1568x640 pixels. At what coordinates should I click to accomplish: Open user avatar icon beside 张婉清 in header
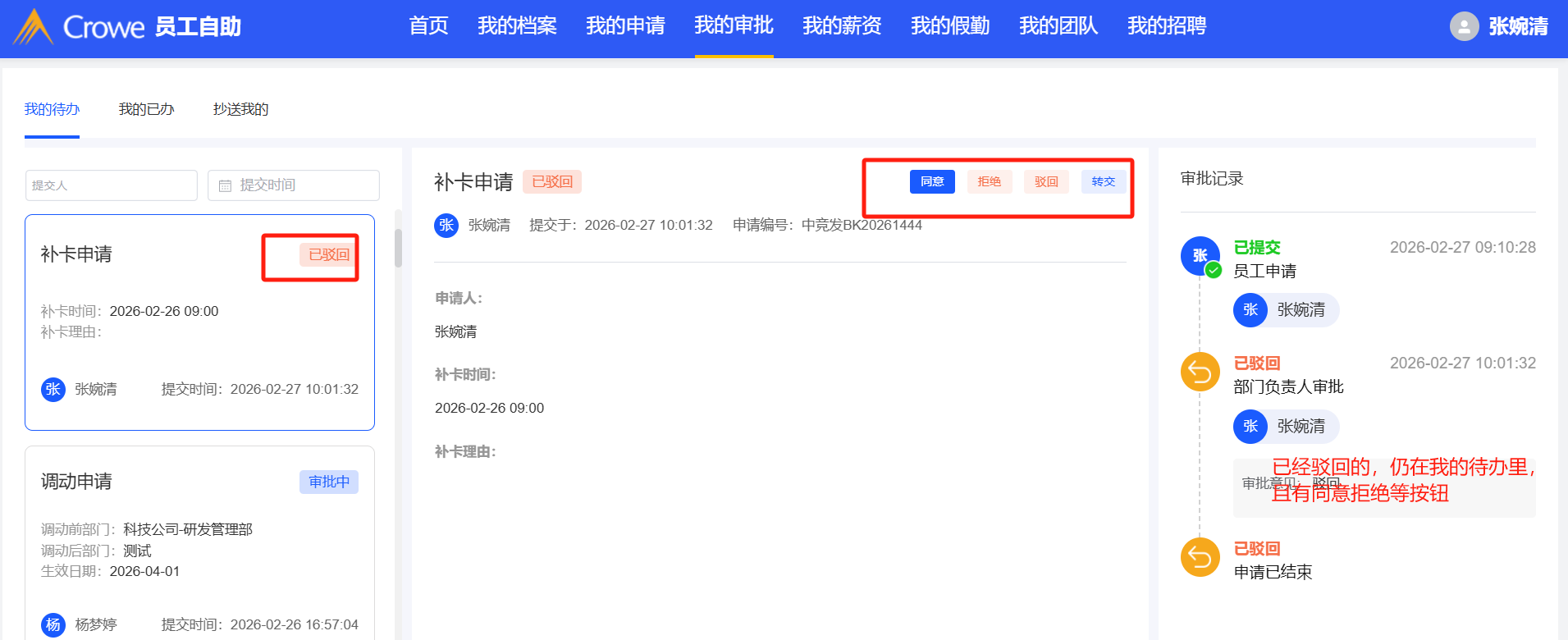(x=1464, y=26)
